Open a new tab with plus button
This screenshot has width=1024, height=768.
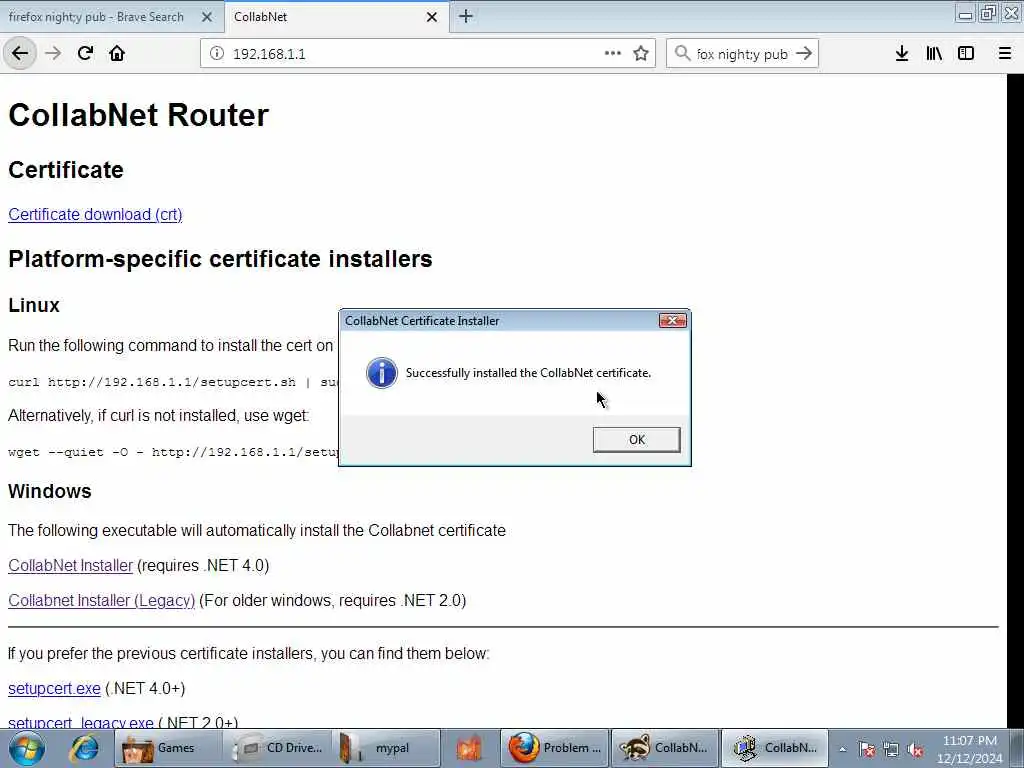tap(466, 16)
